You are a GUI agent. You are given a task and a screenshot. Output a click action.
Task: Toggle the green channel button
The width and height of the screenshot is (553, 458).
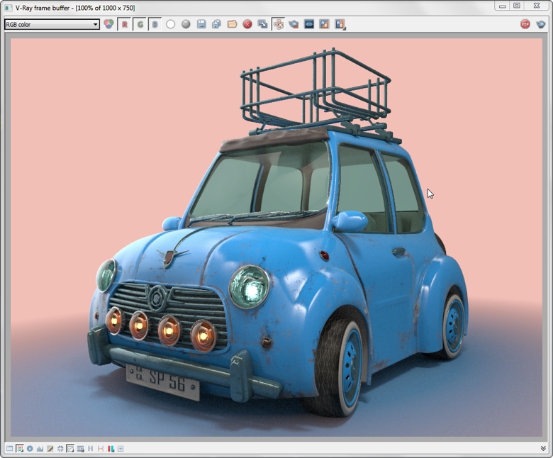point(140,24)
